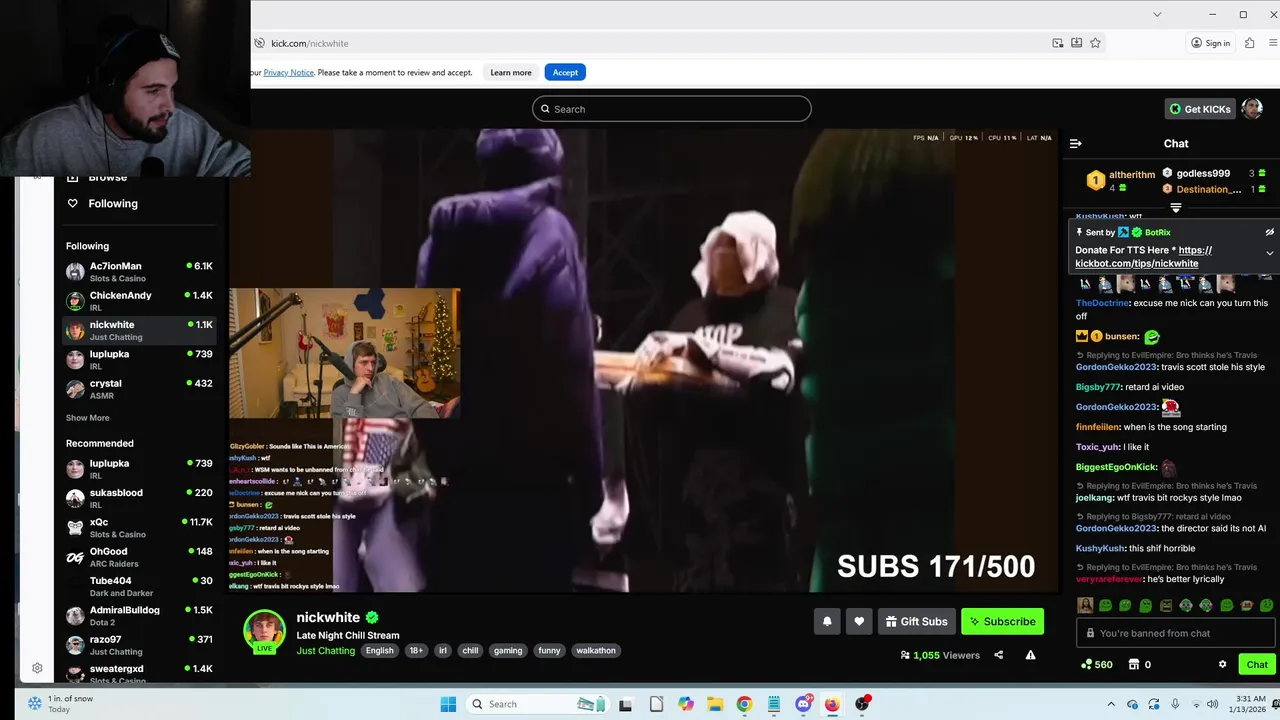Open the kickbot.com tips link
The height and width of the screenshot is (720, 1280).
1143,257
